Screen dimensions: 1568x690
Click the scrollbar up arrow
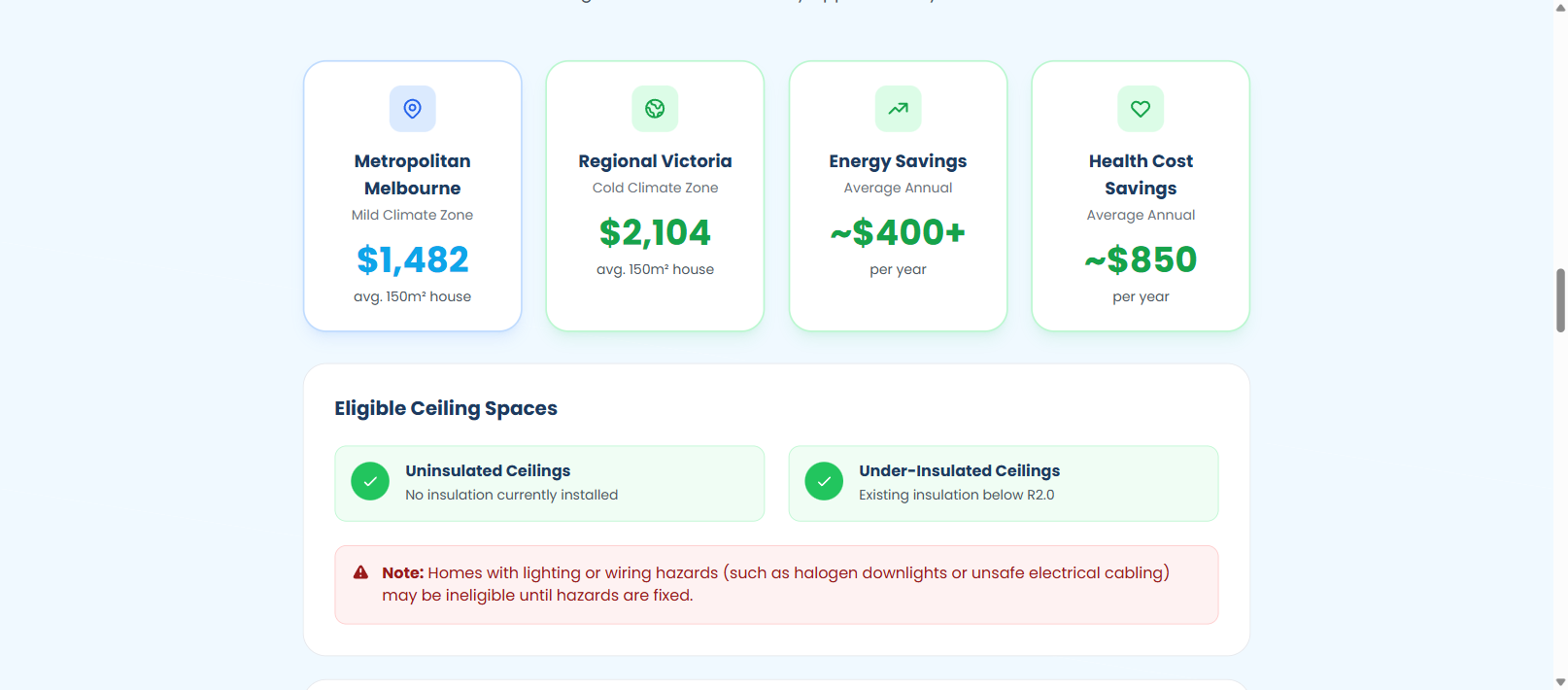[x=1560, y=8]
